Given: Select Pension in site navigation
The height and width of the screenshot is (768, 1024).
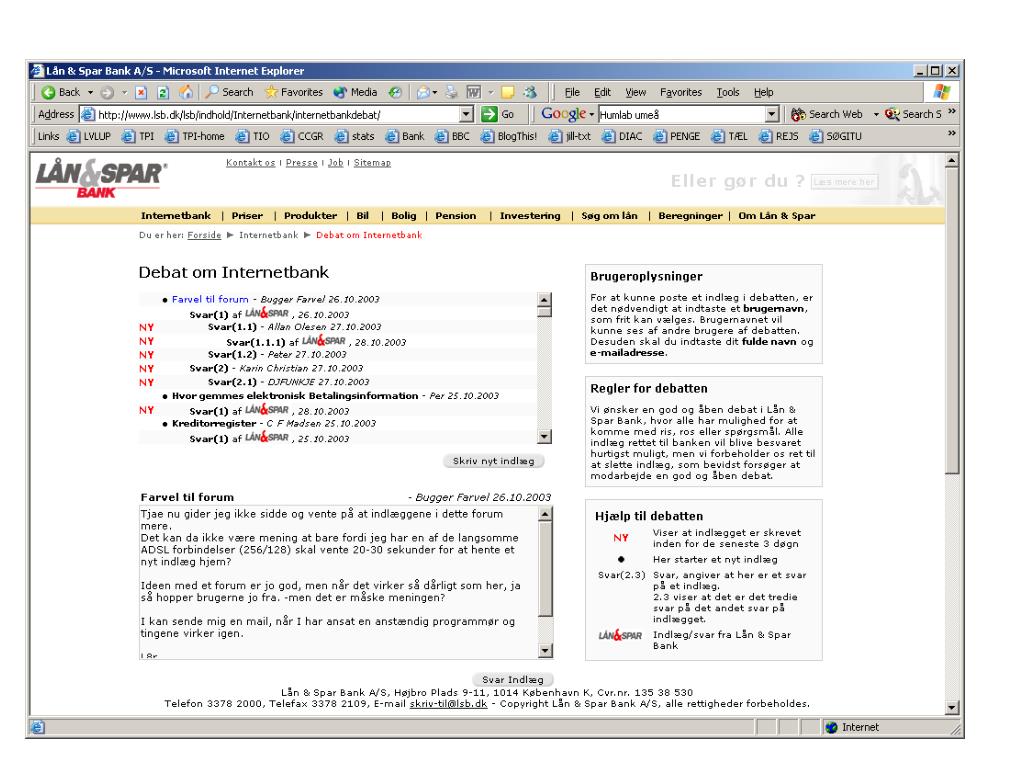Looking at the screenshot, I should pos(456,216).
